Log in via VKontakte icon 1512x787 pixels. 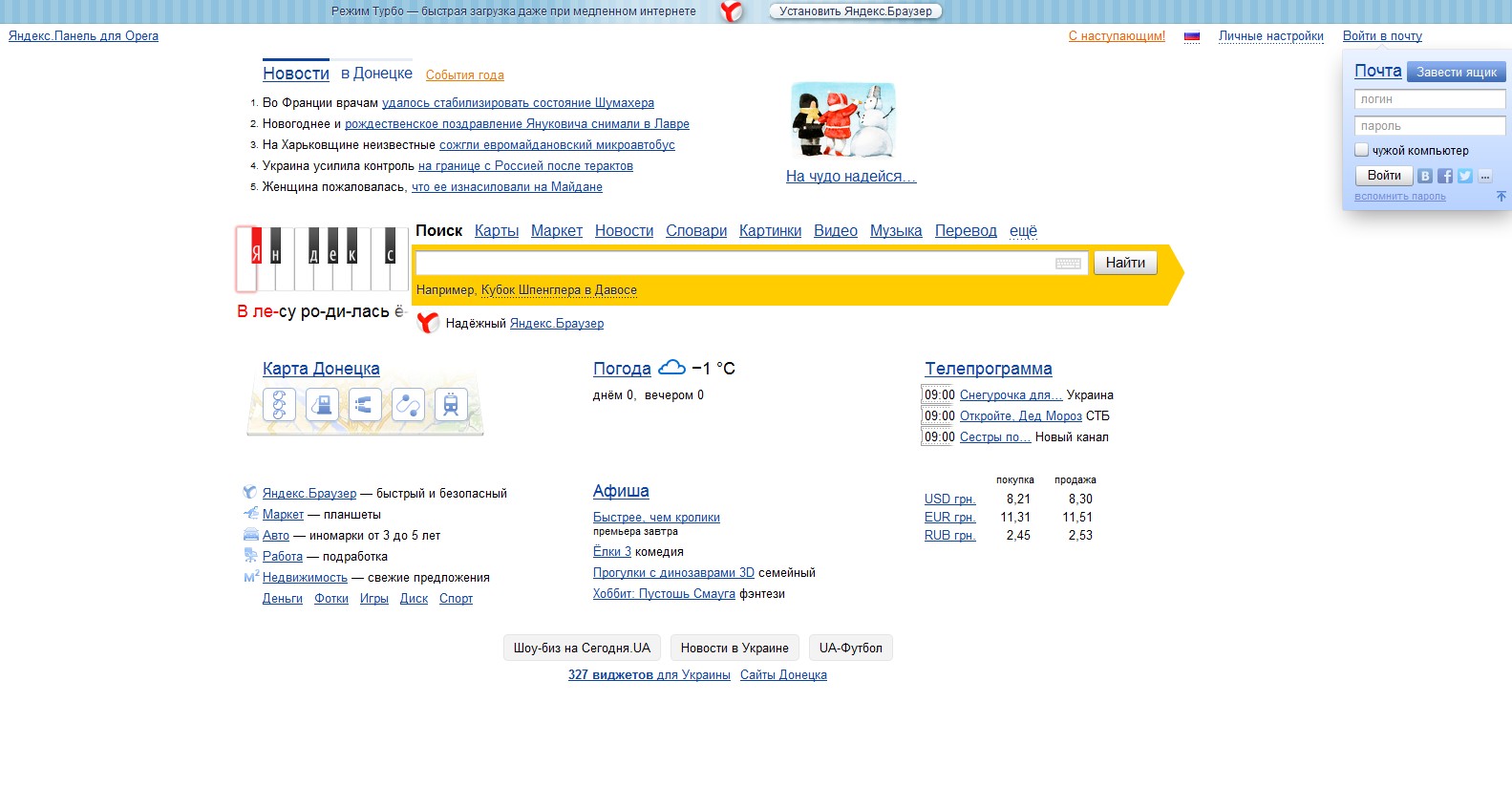(1424, 176)
